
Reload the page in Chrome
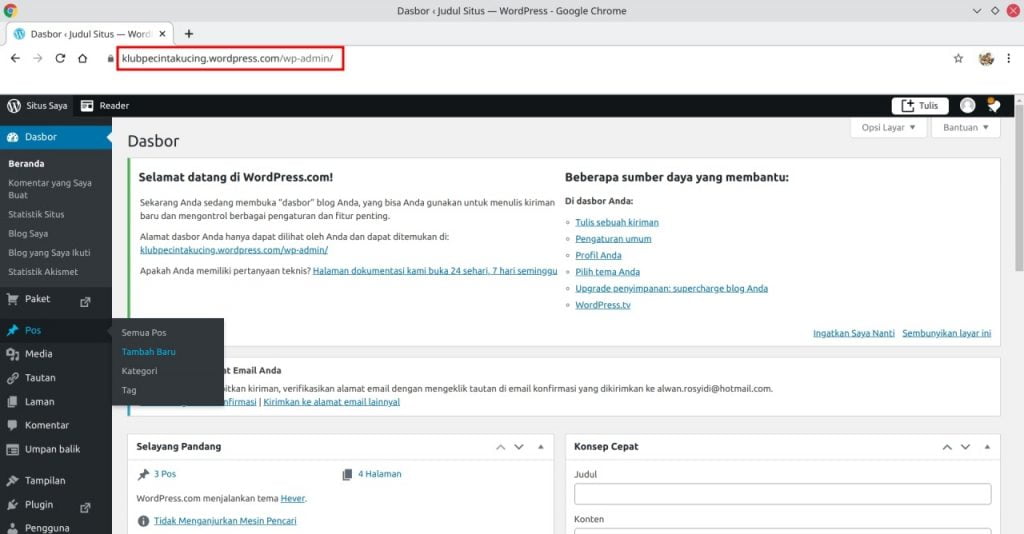click(60, 58)
